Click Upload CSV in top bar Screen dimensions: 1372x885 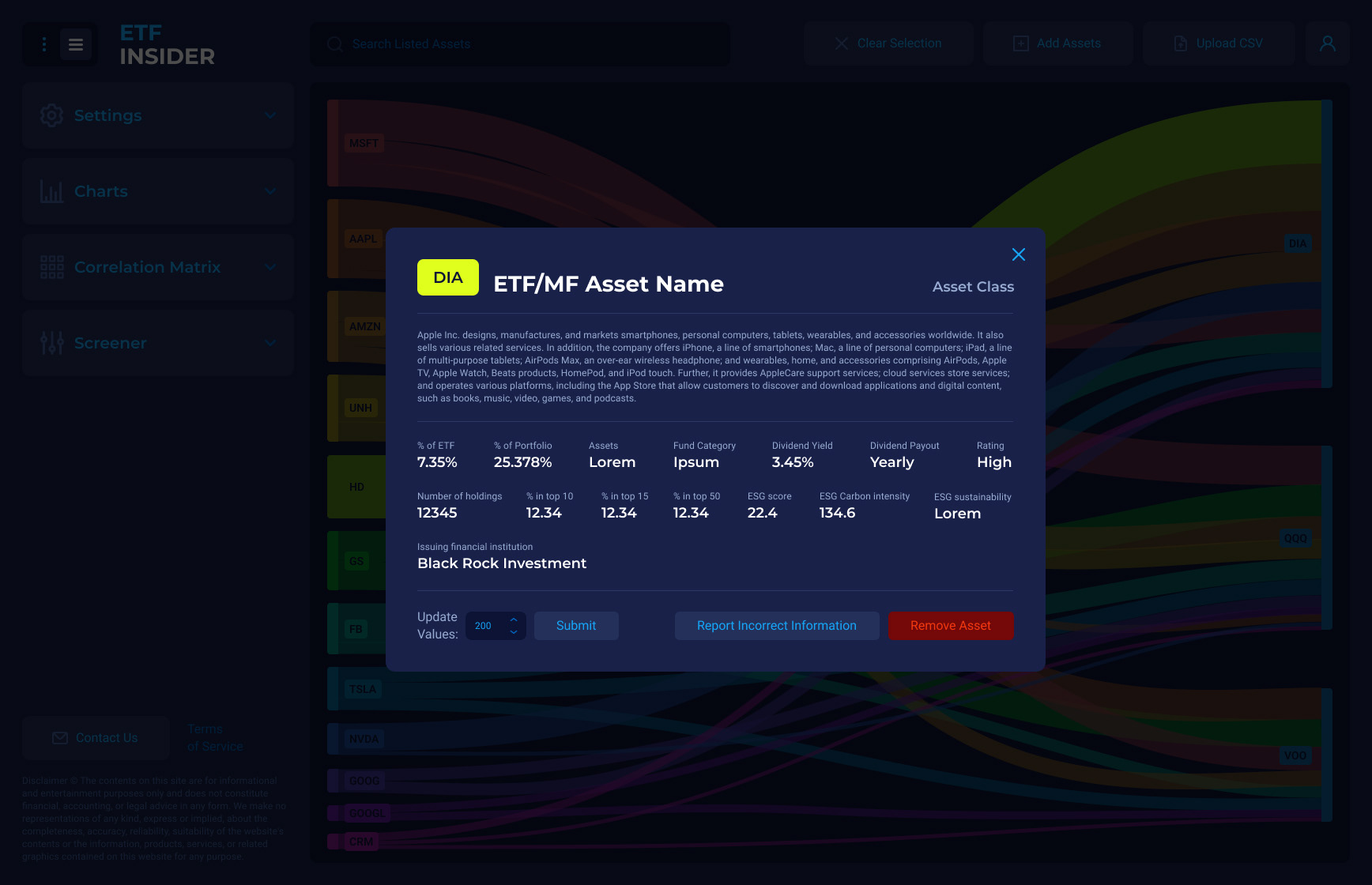tap(1219, 43)
